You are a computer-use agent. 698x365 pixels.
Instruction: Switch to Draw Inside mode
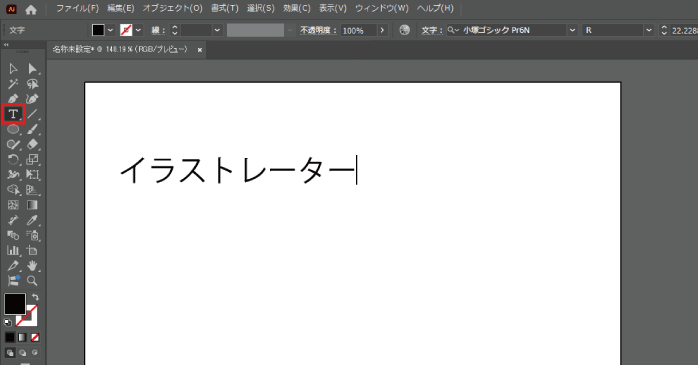(x=35, y=353)
